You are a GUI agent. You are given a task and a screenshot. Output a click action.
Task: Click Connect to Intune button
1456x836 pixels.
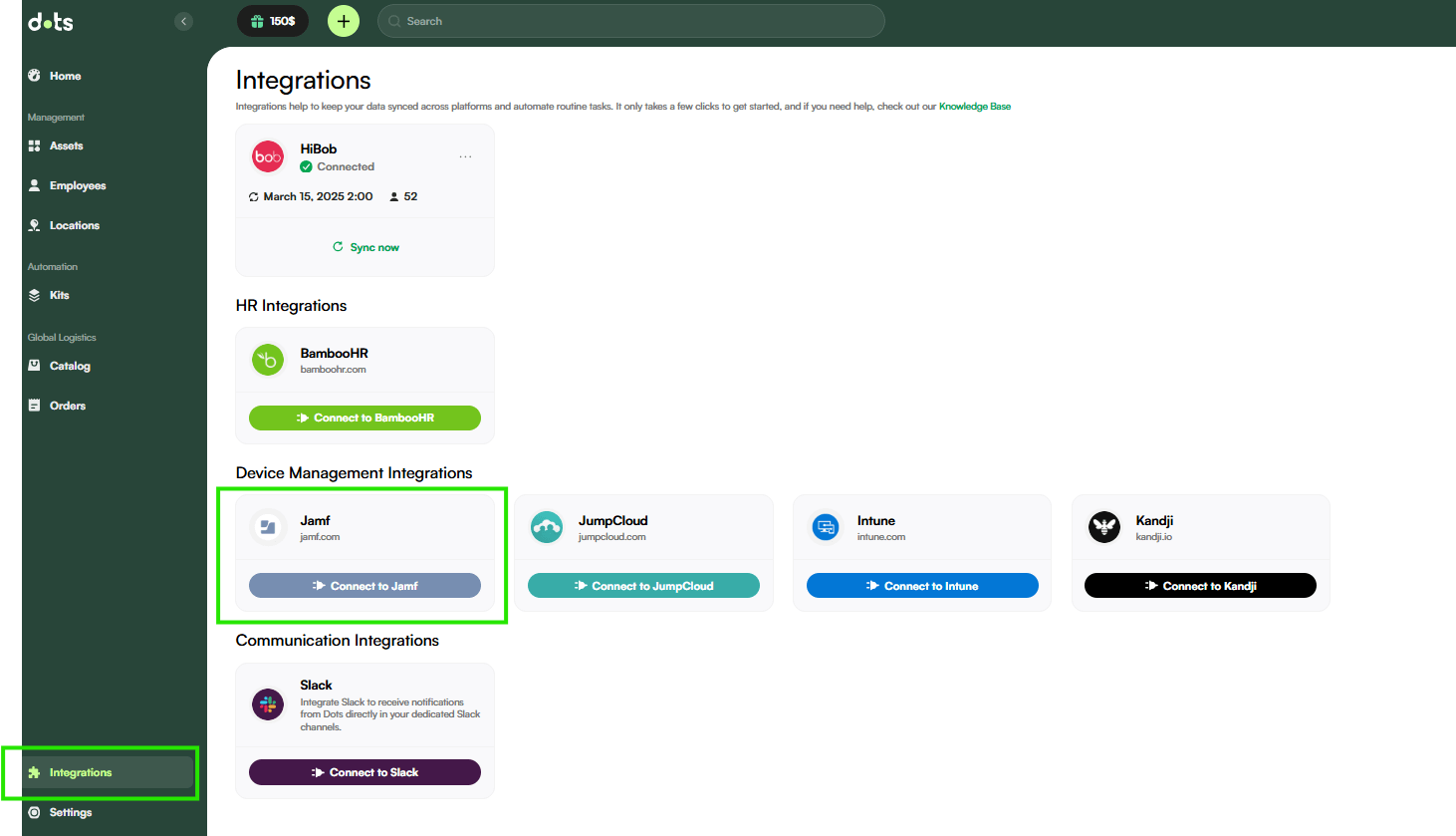tap(922, 586)
